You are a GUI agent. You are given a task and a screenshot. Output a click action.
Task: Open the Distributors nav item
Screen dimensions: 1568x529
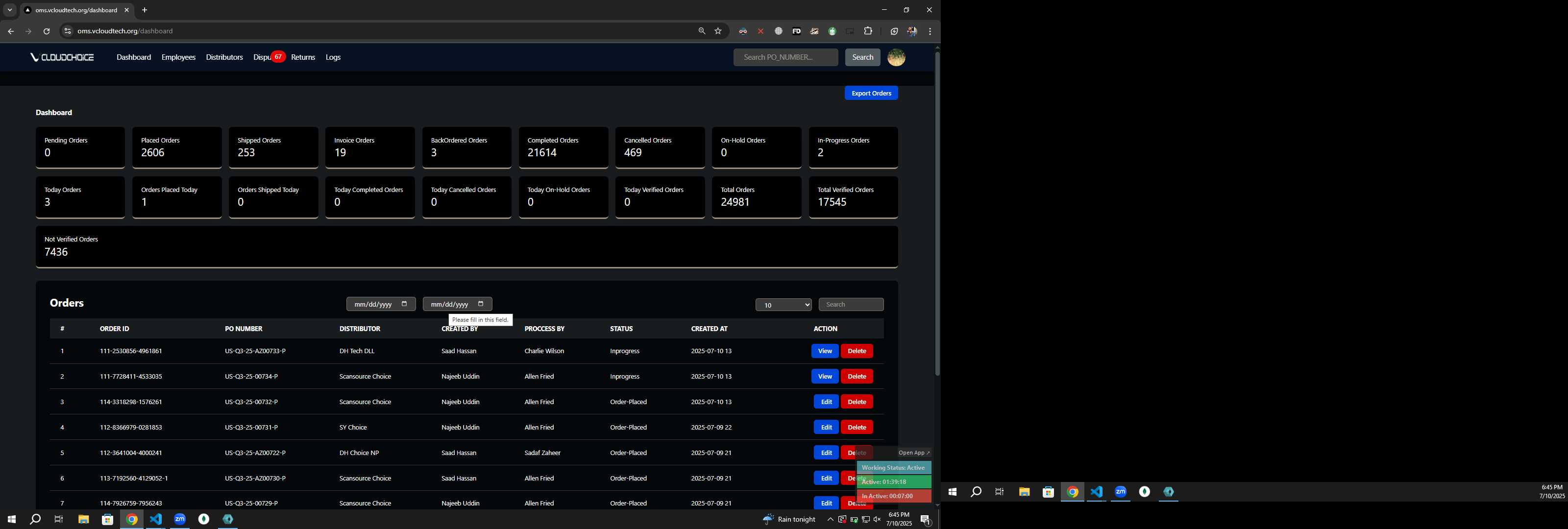pos(224,57)
